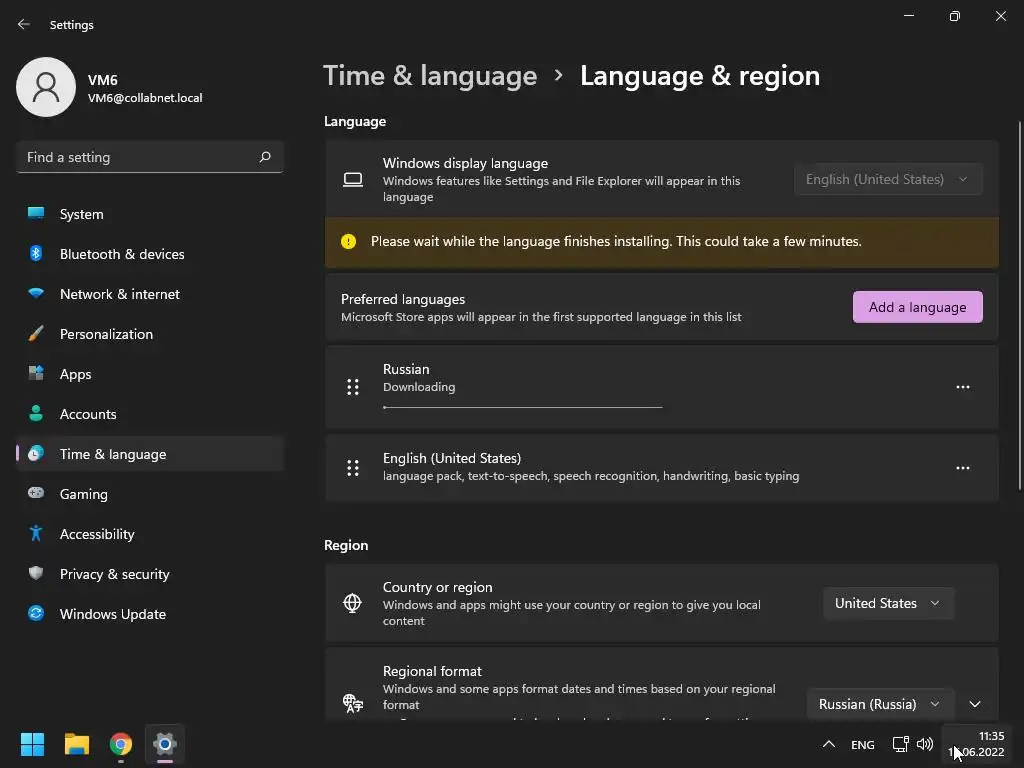Viewport: 1024px width, 768px height.
Task: Select the English (United States) row
Action: tap(662, 468)
